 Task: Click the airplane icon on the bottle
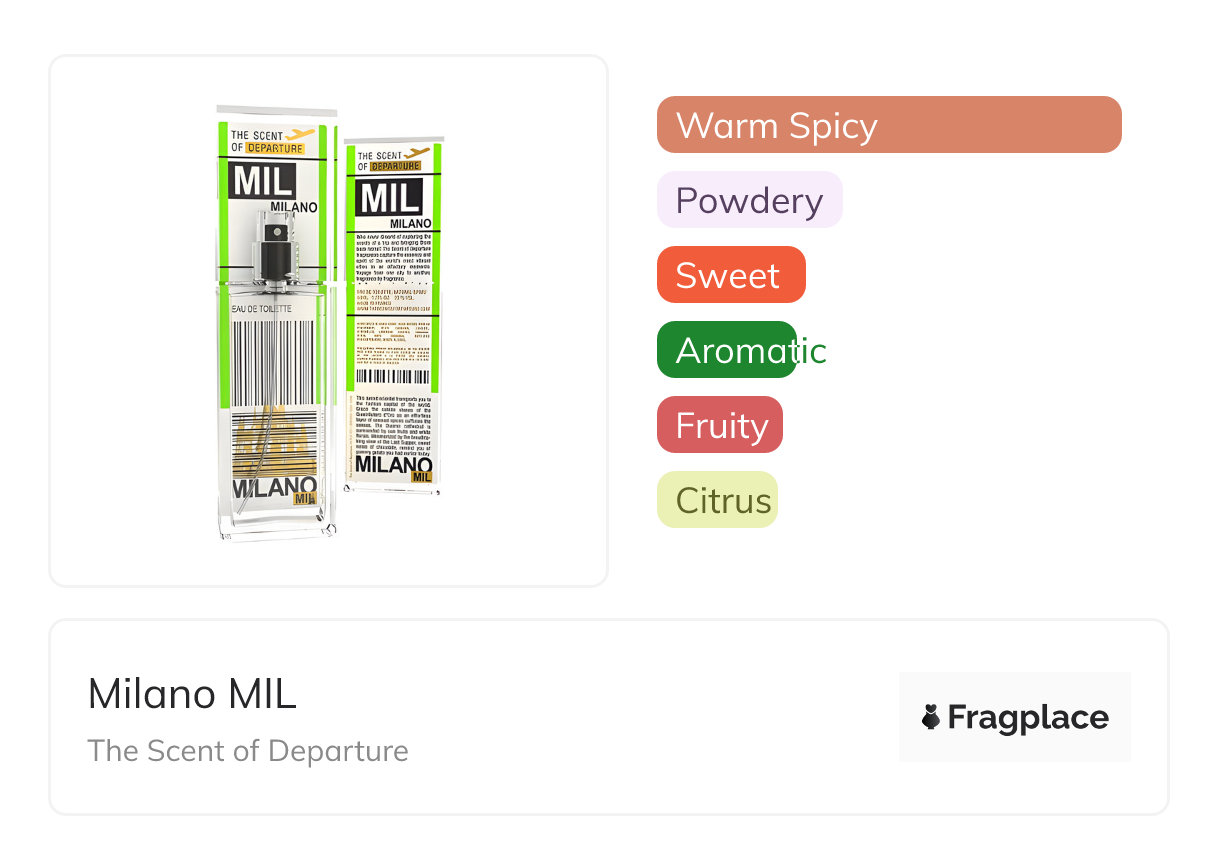[x=300, y=134]
